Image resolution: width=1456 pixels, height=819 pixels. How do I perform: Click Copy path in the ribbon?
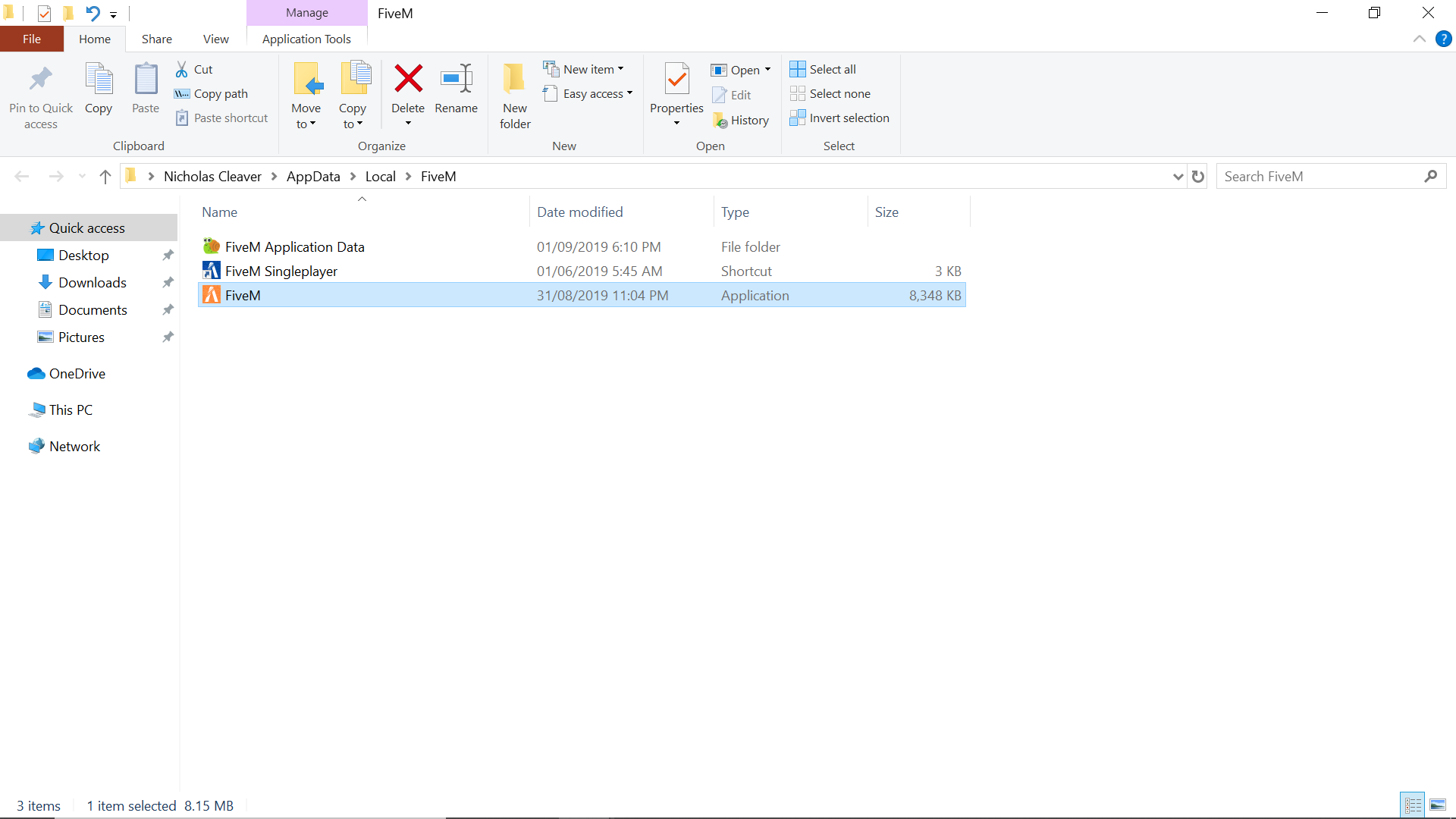(x=211, y=93)
